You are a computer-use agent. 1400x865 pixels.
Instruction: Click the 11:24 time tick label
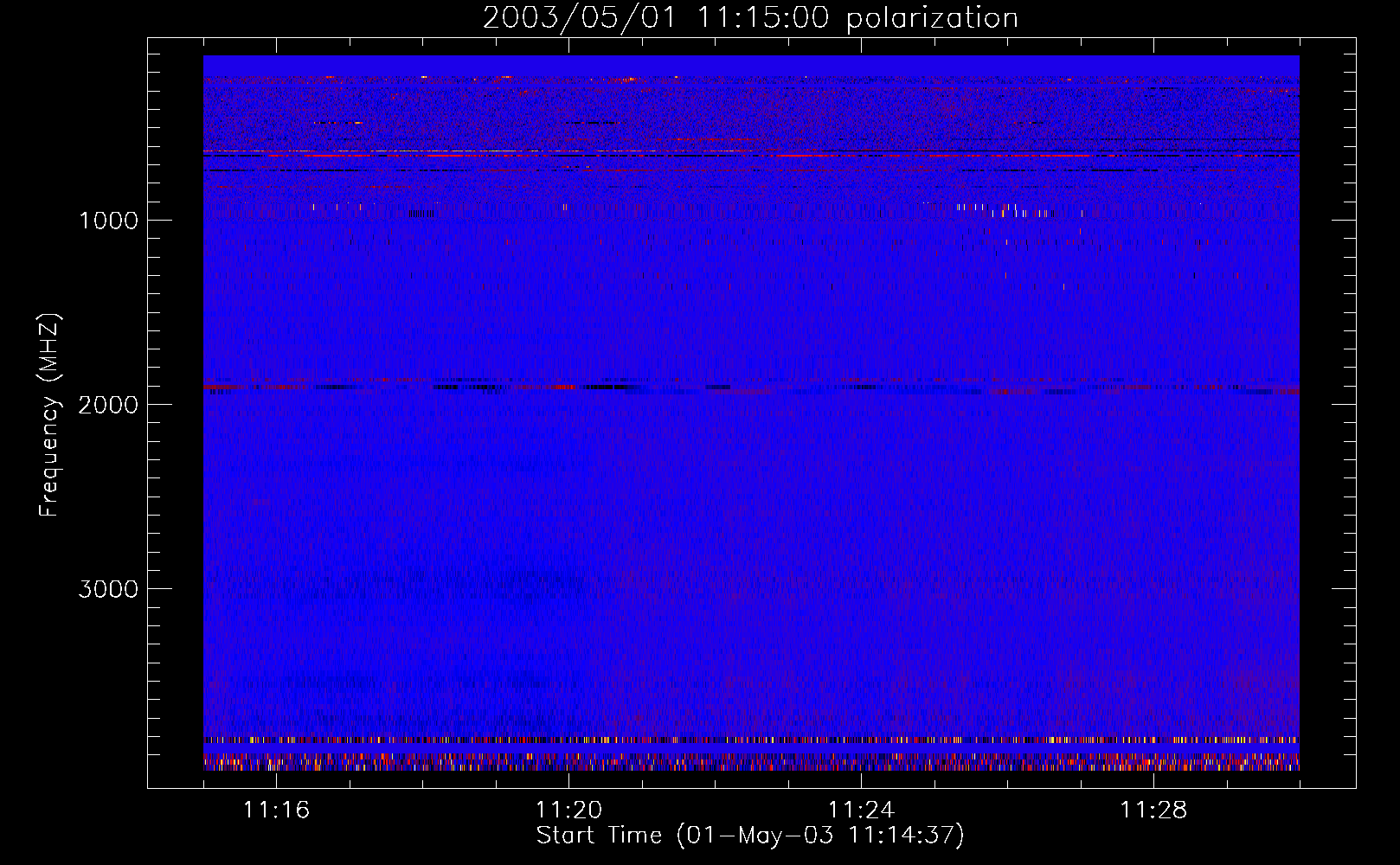(861, 811)
